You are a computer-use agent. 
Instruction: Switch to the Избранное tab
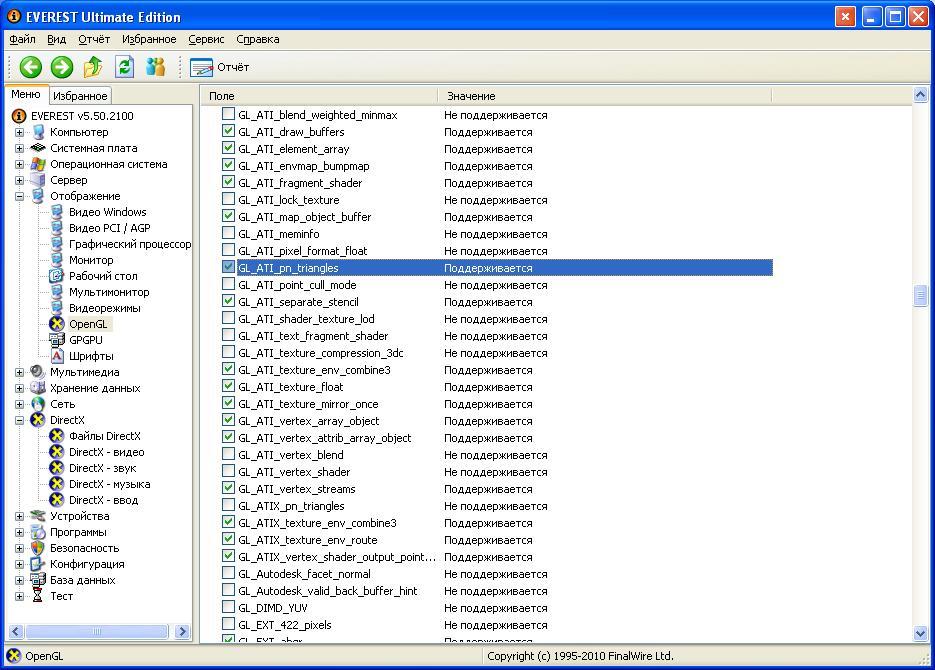pos(79,95)
